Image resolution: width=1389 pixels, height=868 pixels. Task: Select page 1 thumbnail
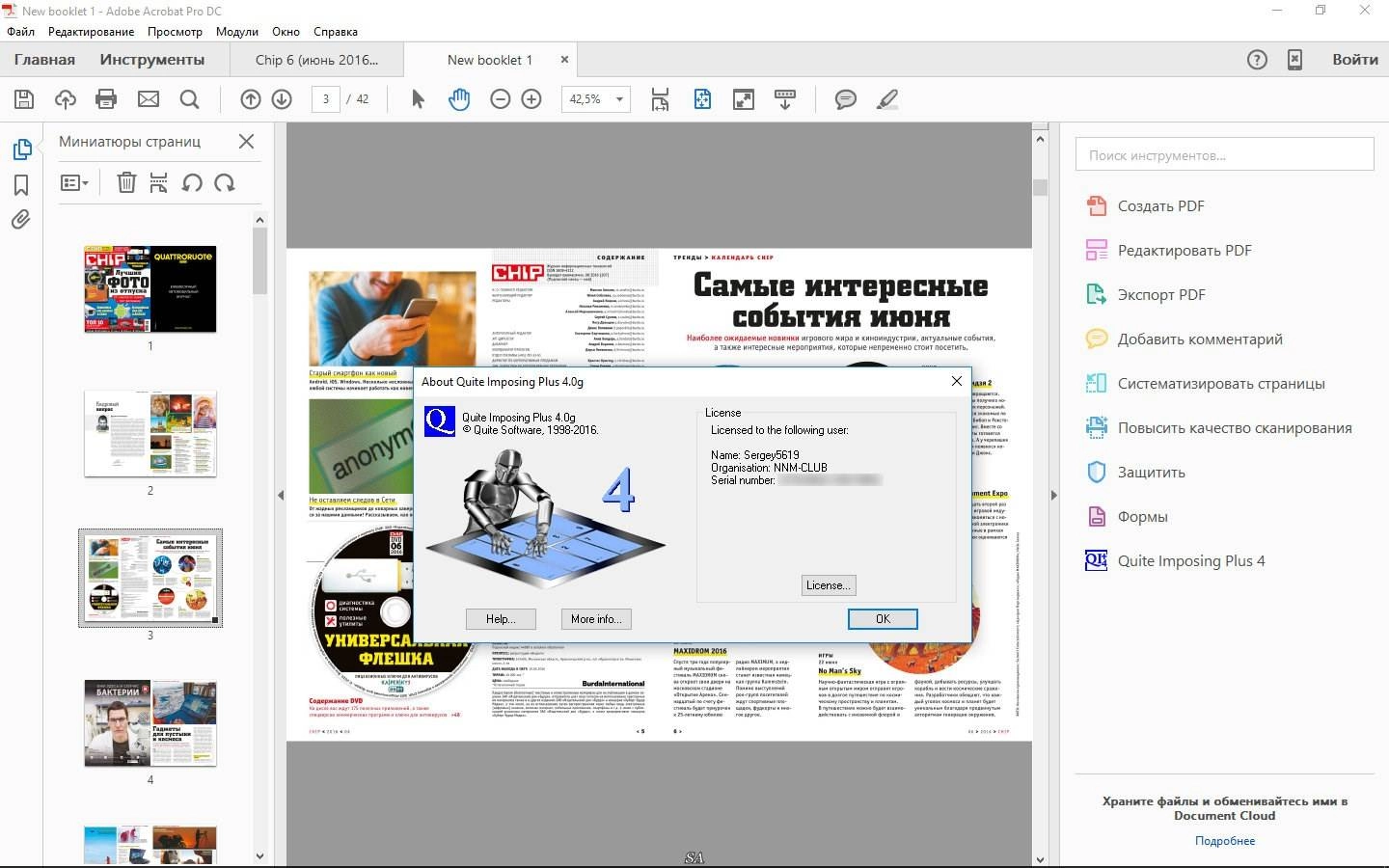click(150, 288)
